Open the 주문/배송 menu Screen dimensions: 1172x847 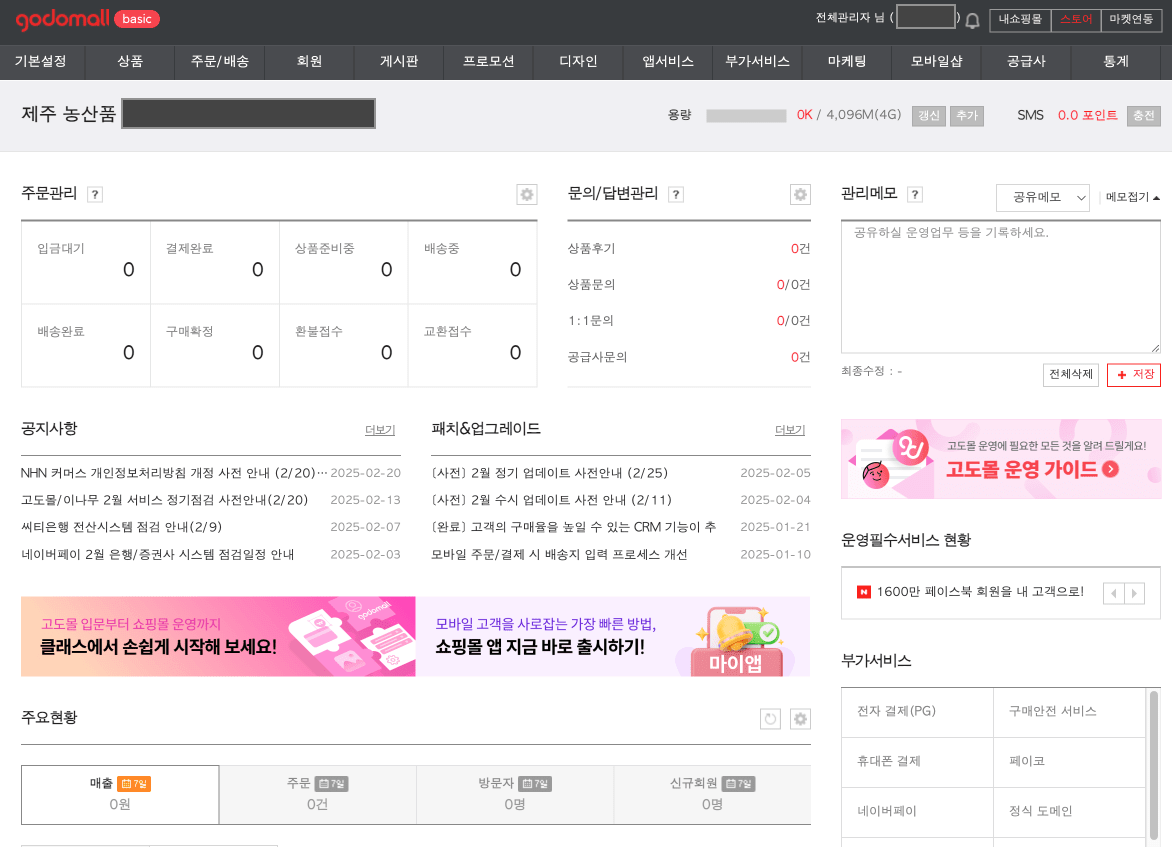click(219, 61)
